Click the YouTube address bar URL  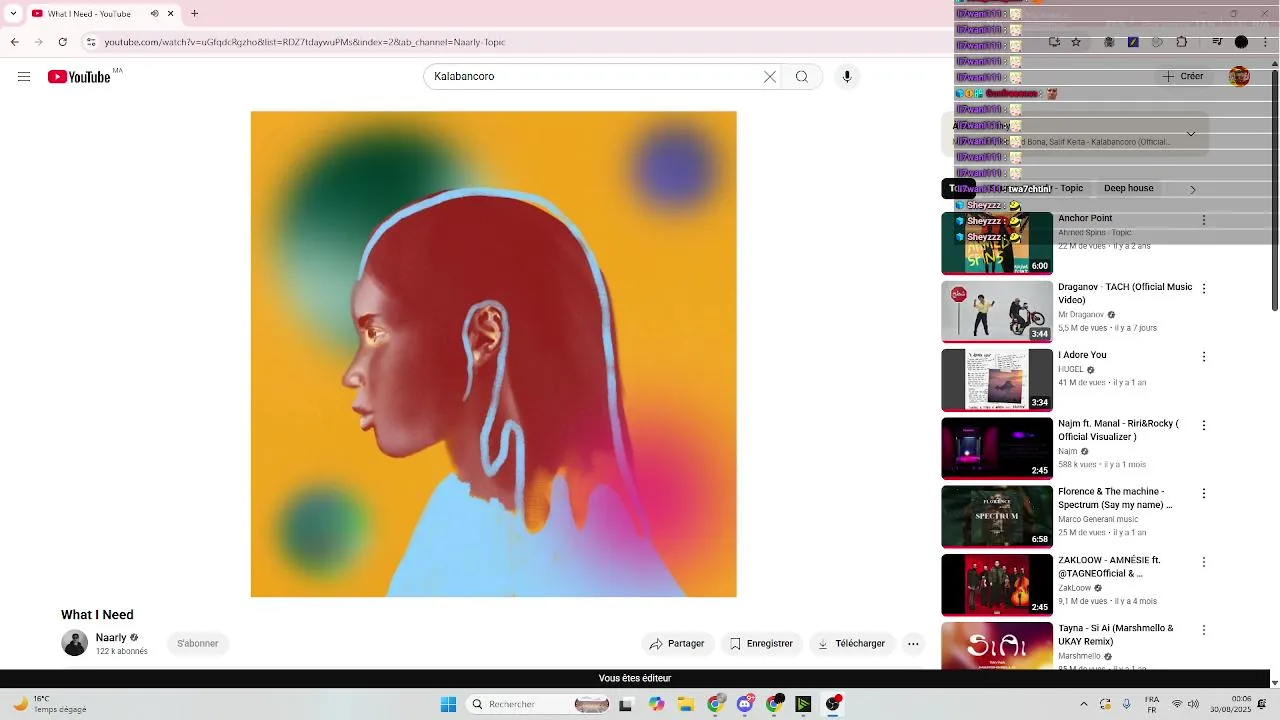coord(305,42)
